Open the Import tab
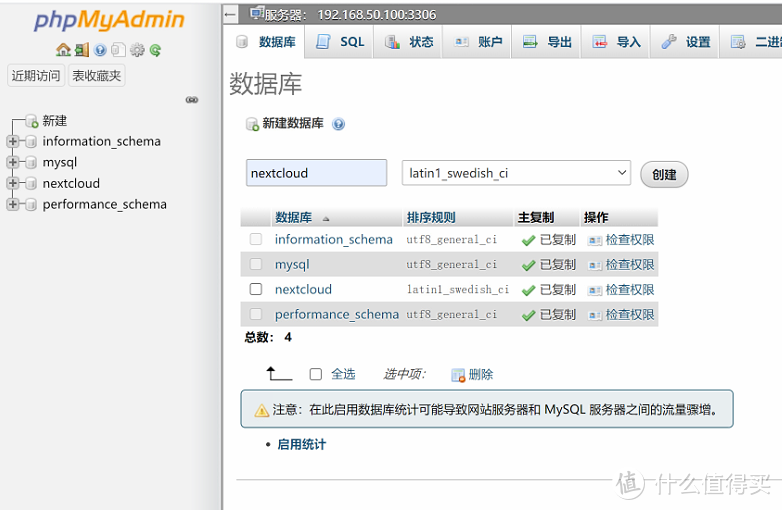 (615, 42)
